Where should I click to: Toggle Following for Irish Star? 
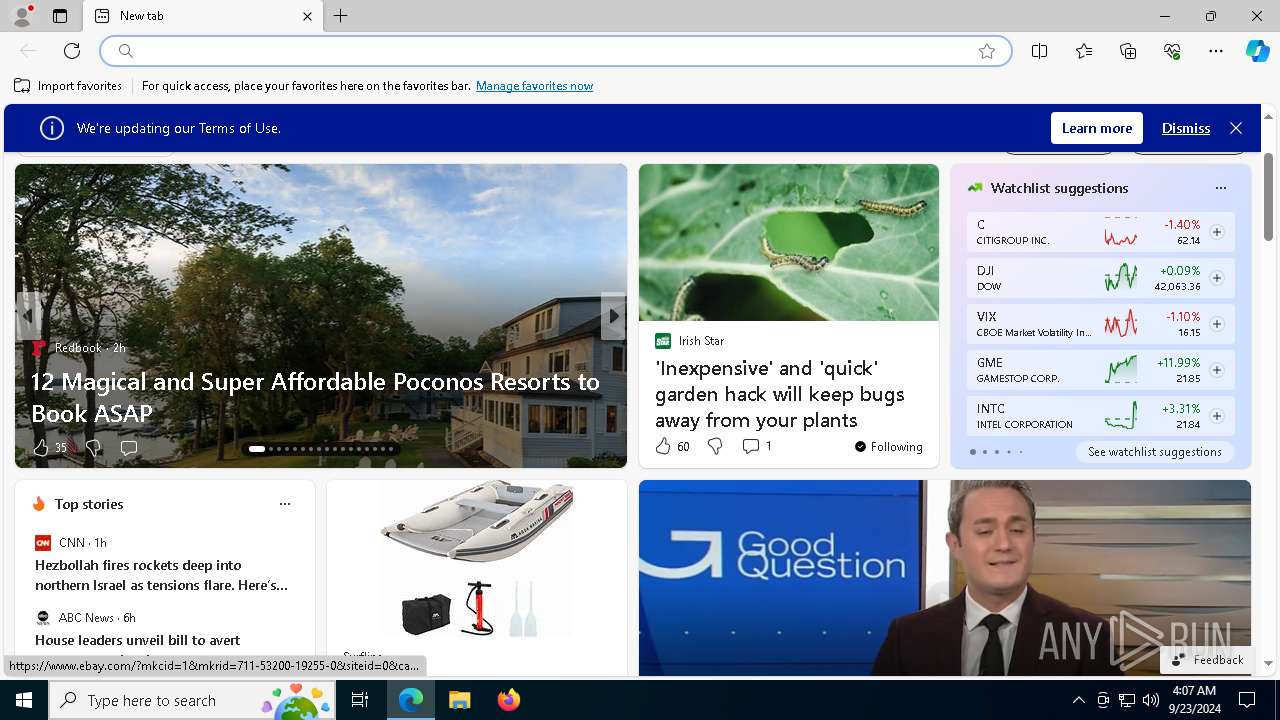point(888,446)
